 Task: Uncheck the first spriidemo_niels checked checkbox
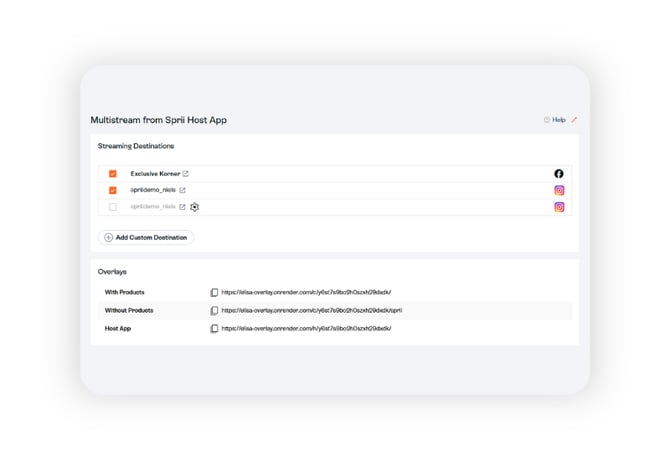point(113,190)
